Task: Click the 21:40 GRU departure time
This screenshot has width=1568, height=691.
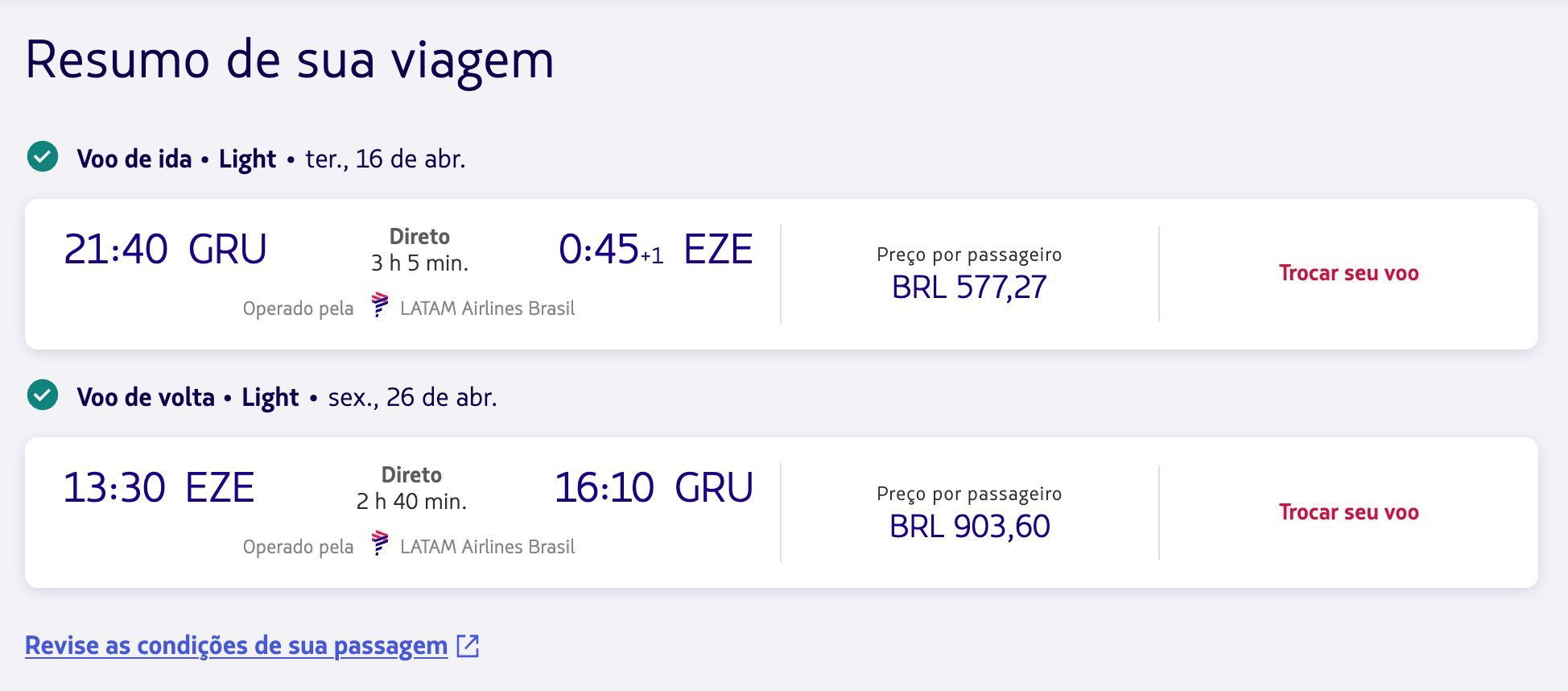Action: click(x=165, y=249)
